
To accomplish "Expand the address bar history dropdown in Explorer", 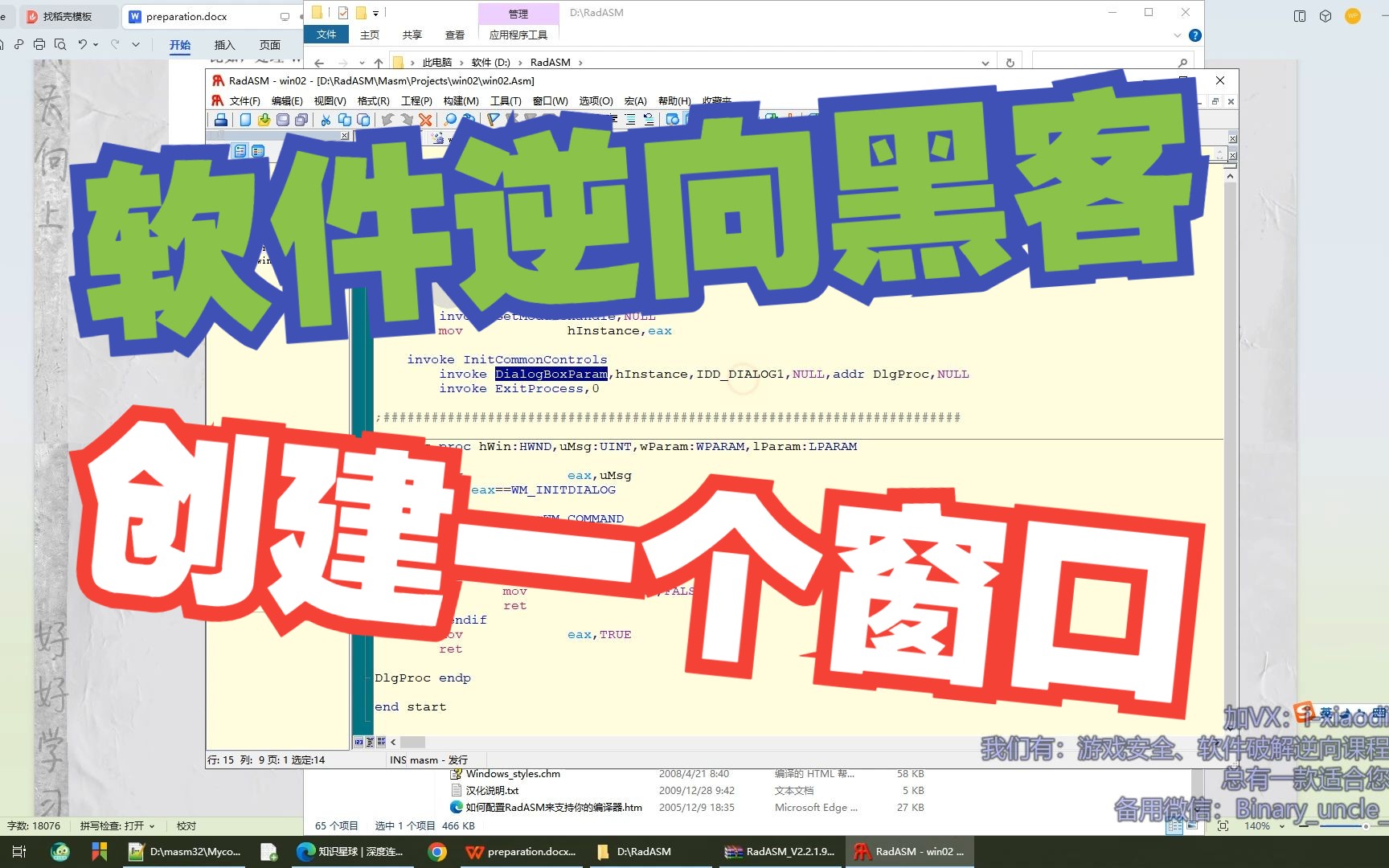I will (x=985, y=63).
